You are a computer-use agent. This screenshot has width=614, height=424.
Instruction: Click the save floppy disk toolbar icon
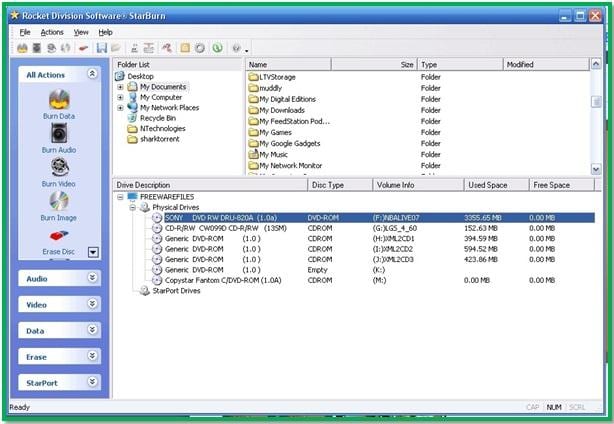[102, 48]
